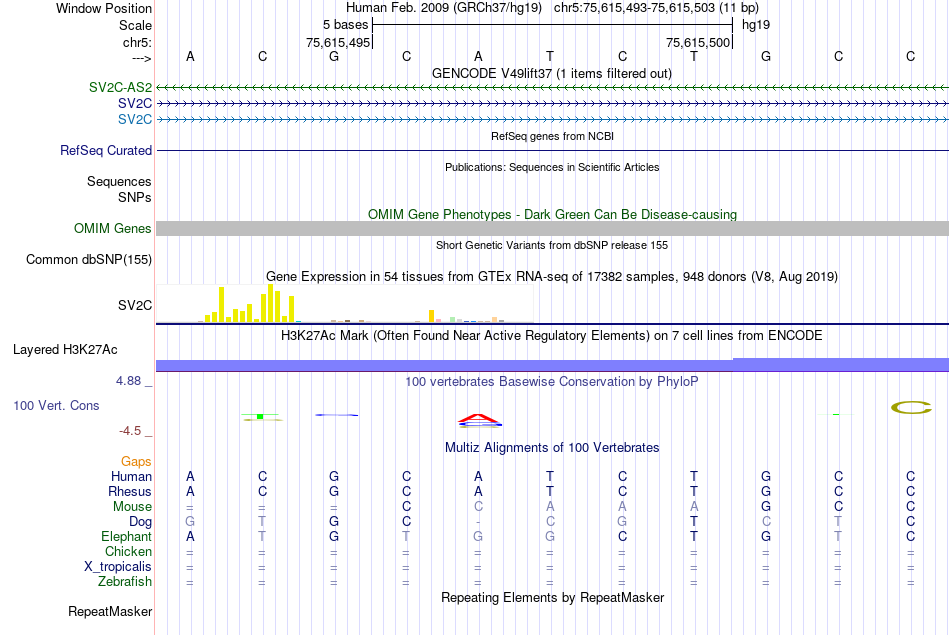Click the 4.88 upper scale value
The width and height of the screenshot is (950, 635).
(x=128, y=381)
